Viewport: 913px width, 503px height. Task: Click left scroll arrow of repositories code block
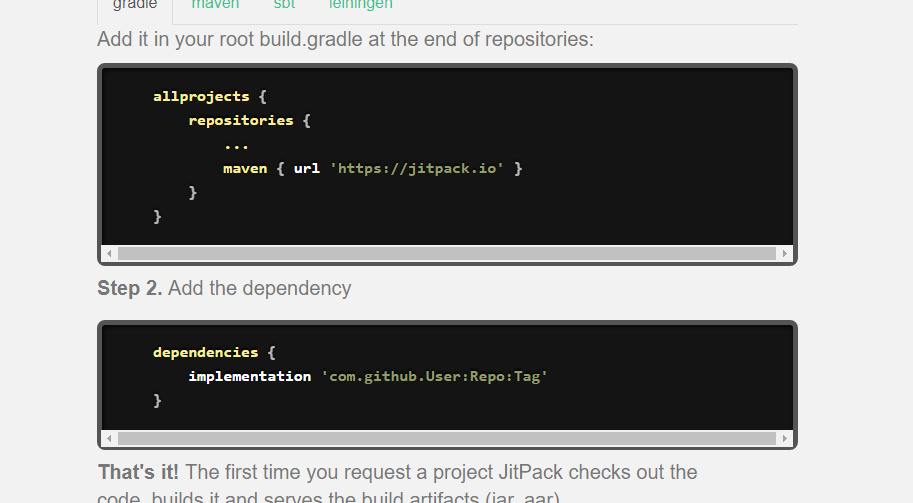coord(109,254)
